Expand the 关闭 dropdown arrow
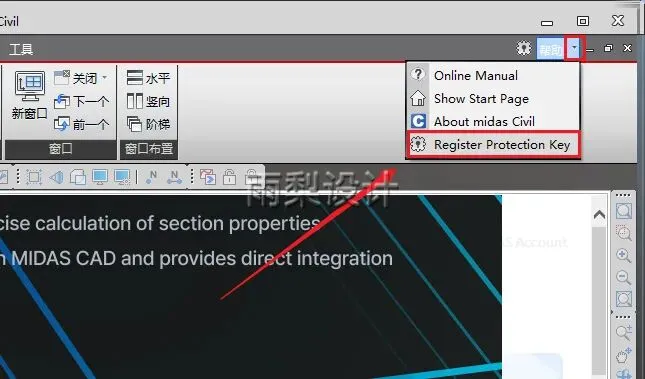The height and width of the screenshot is (379, 645). (104, 77)
